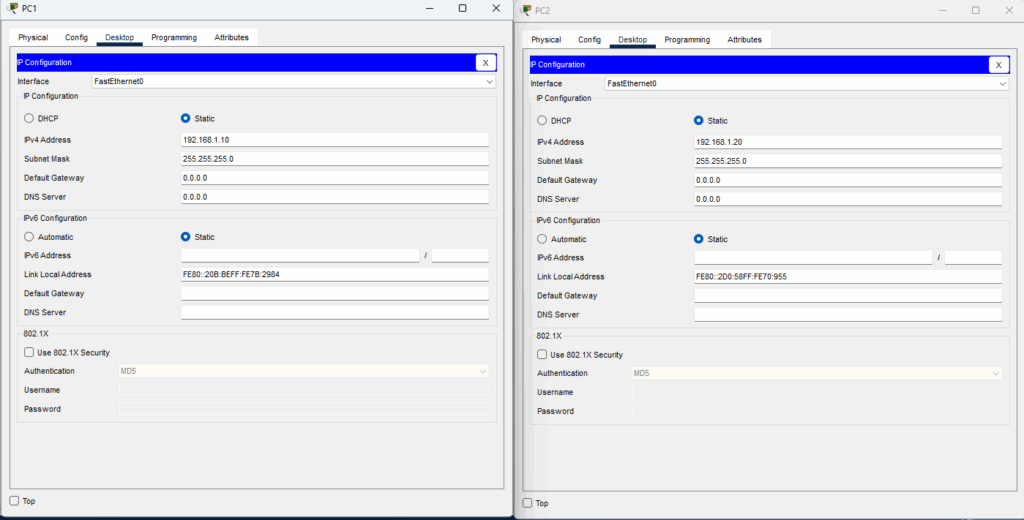Viewport: 1024px width, 520px height.
Task: Select DHCP radio button in PC1
Action: pos(29,118)
